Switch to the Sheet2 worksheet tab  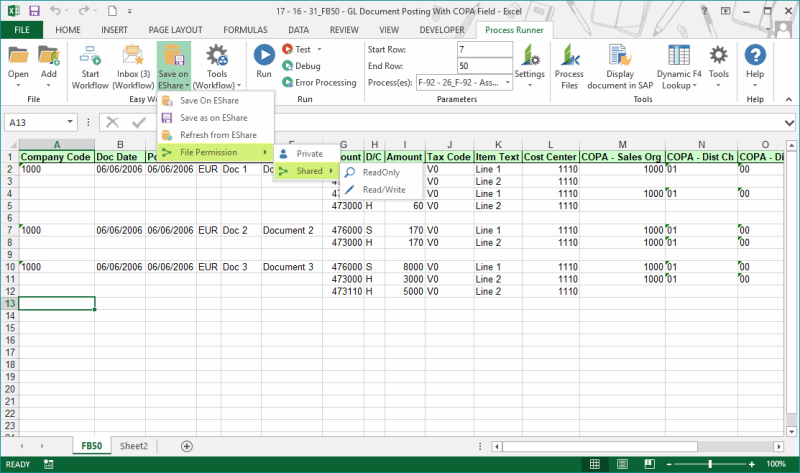point(133,446)
